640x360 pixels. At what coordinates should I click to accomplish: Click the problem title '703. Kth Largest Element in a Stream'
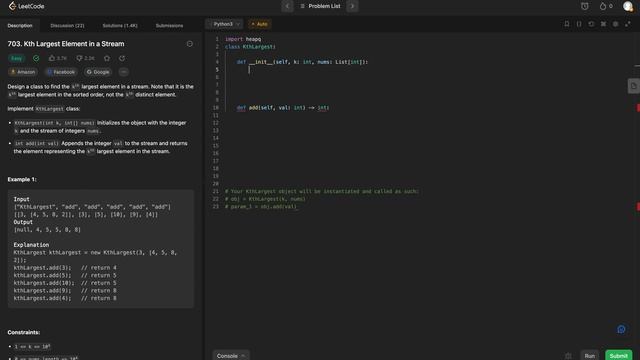[x=66, y=44]
